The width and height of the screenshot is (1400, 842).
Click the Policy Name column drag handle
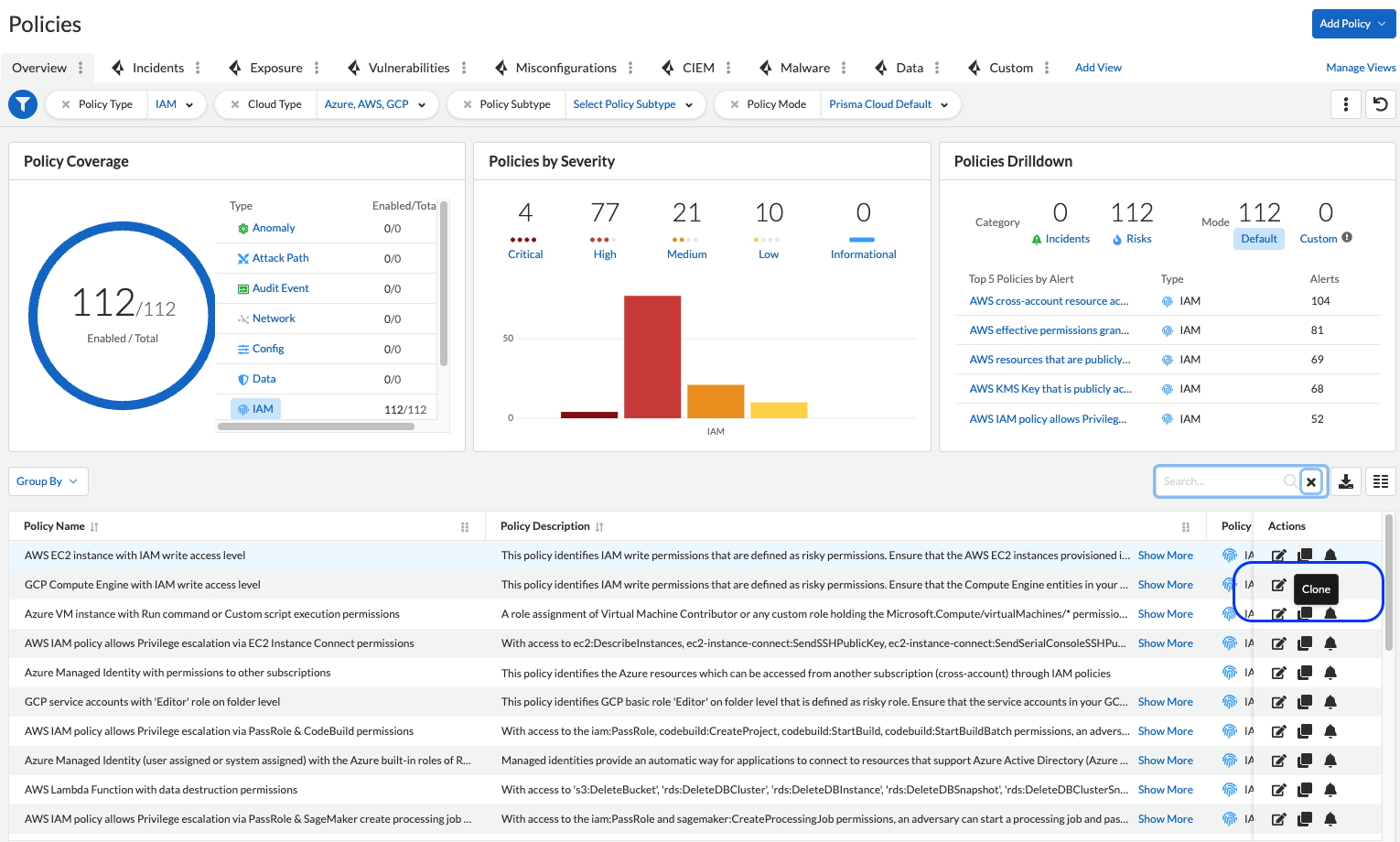(465, 527)
